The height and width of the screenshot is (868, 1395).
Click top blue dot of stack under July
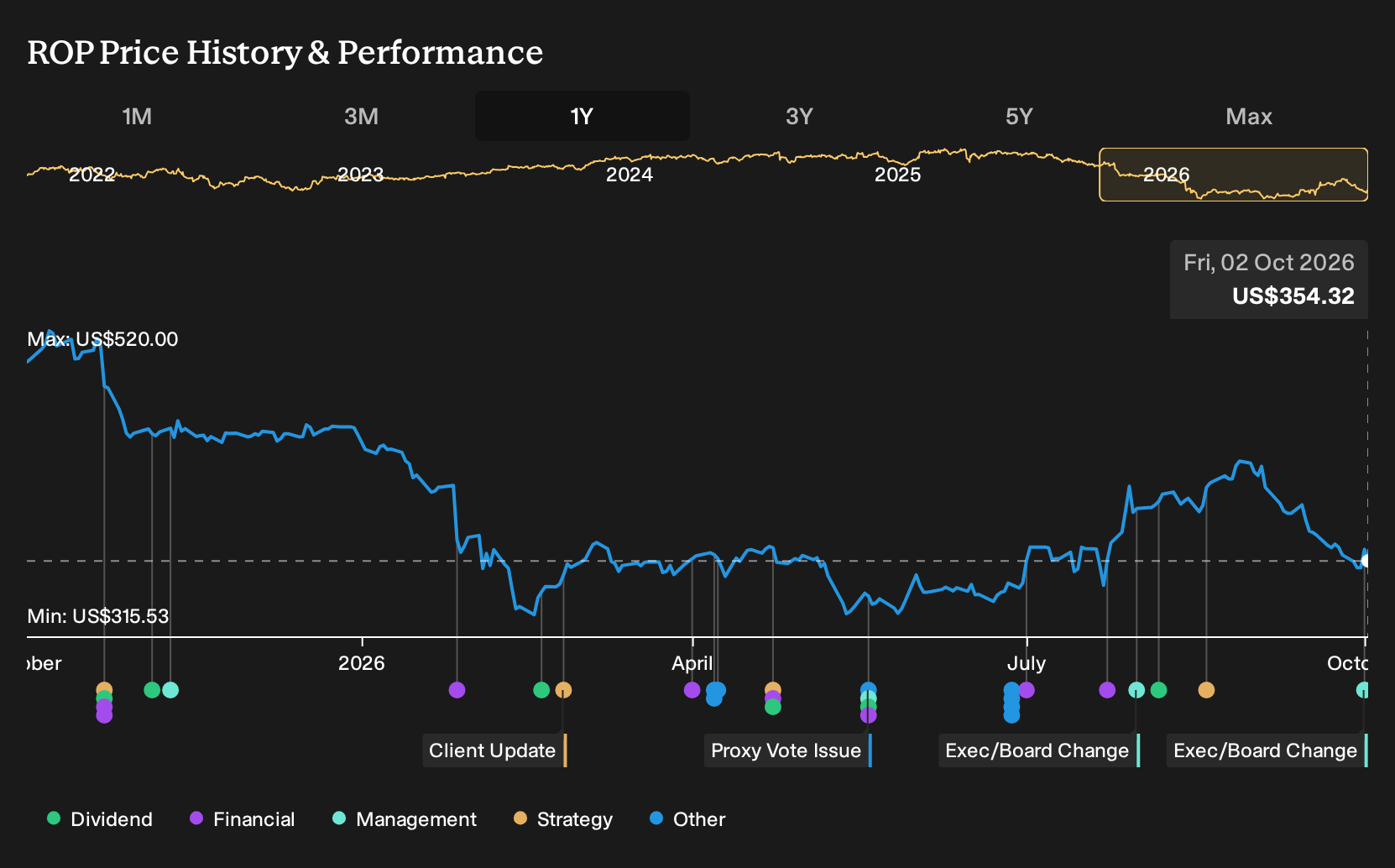point(1011,688)
